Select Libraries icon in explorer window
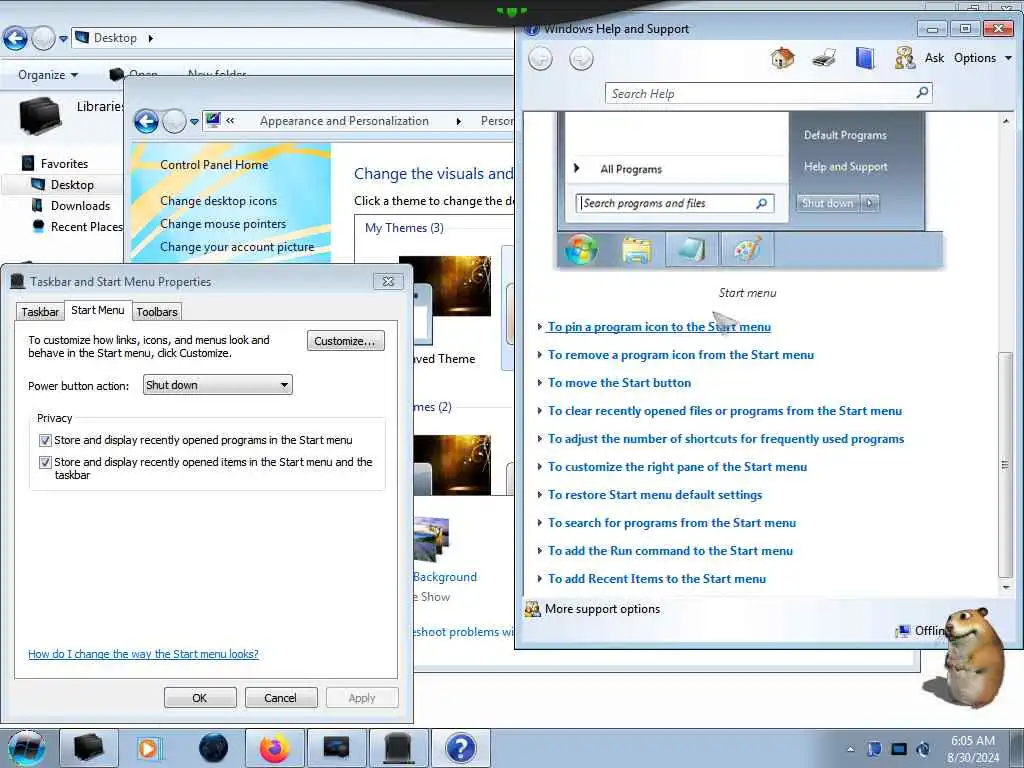Viewport: 1024px width, 768px height. click(x=40, y=115)
